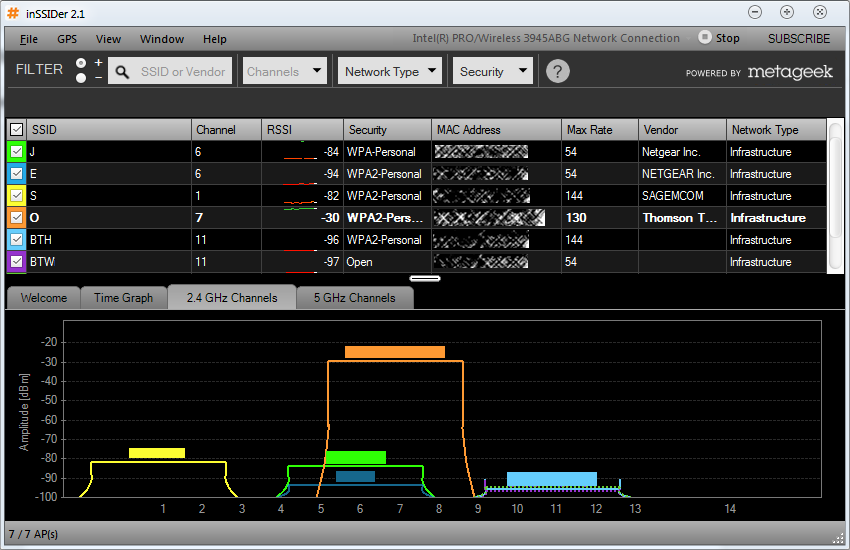Click the filter minus icon

point(98,78)
